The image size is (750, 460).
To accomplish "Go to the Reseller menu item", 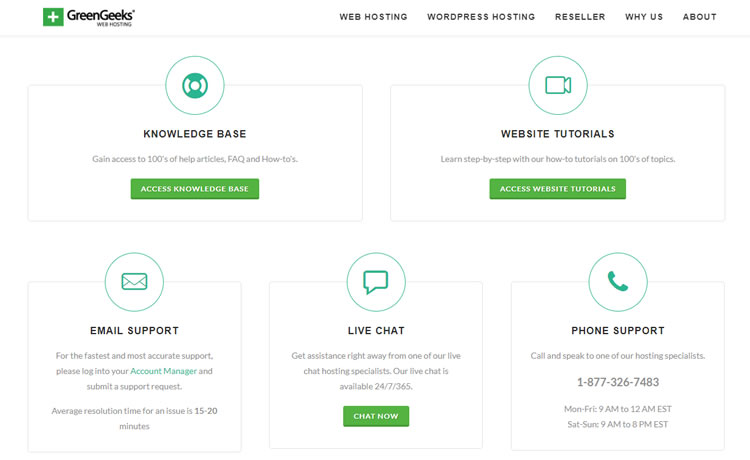I will point(580,17).
